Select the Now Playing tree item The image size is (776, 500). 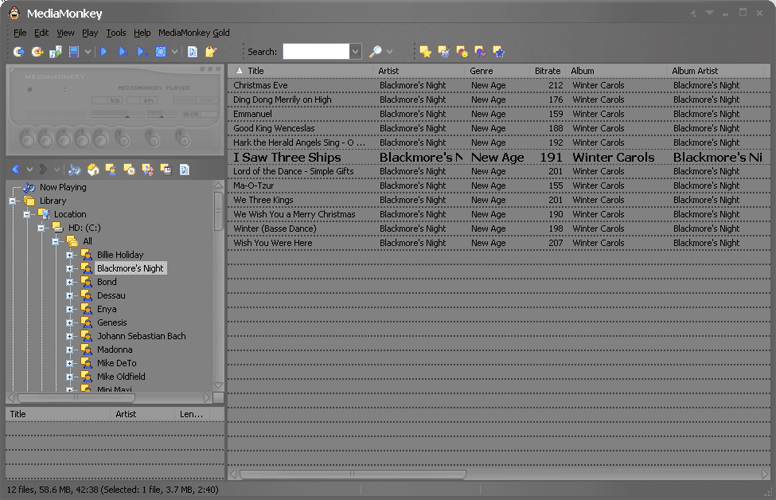pyautogui.click(x=63, y=187)
